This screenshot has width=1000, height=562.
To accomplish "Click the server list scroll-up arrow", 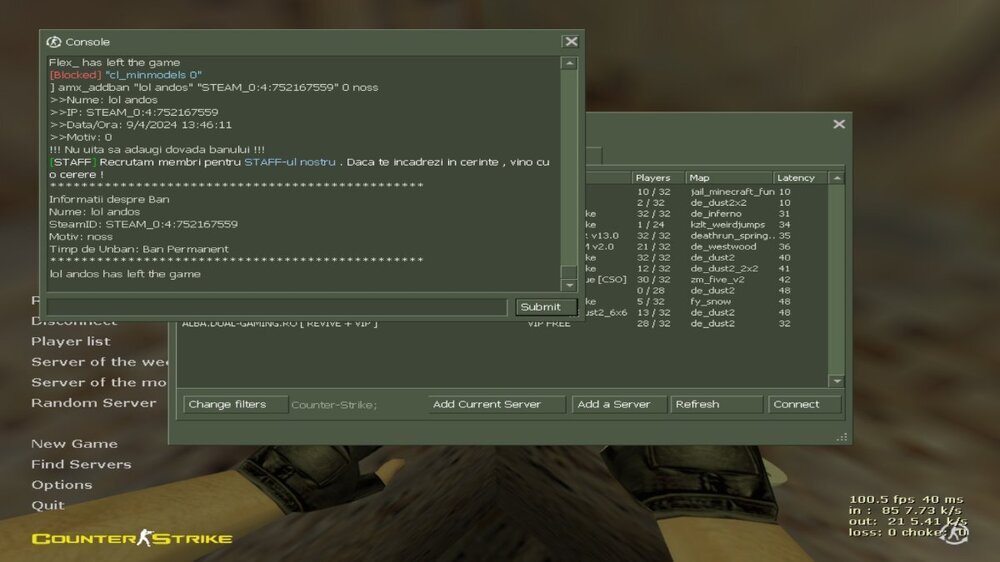I will [836, 178].
